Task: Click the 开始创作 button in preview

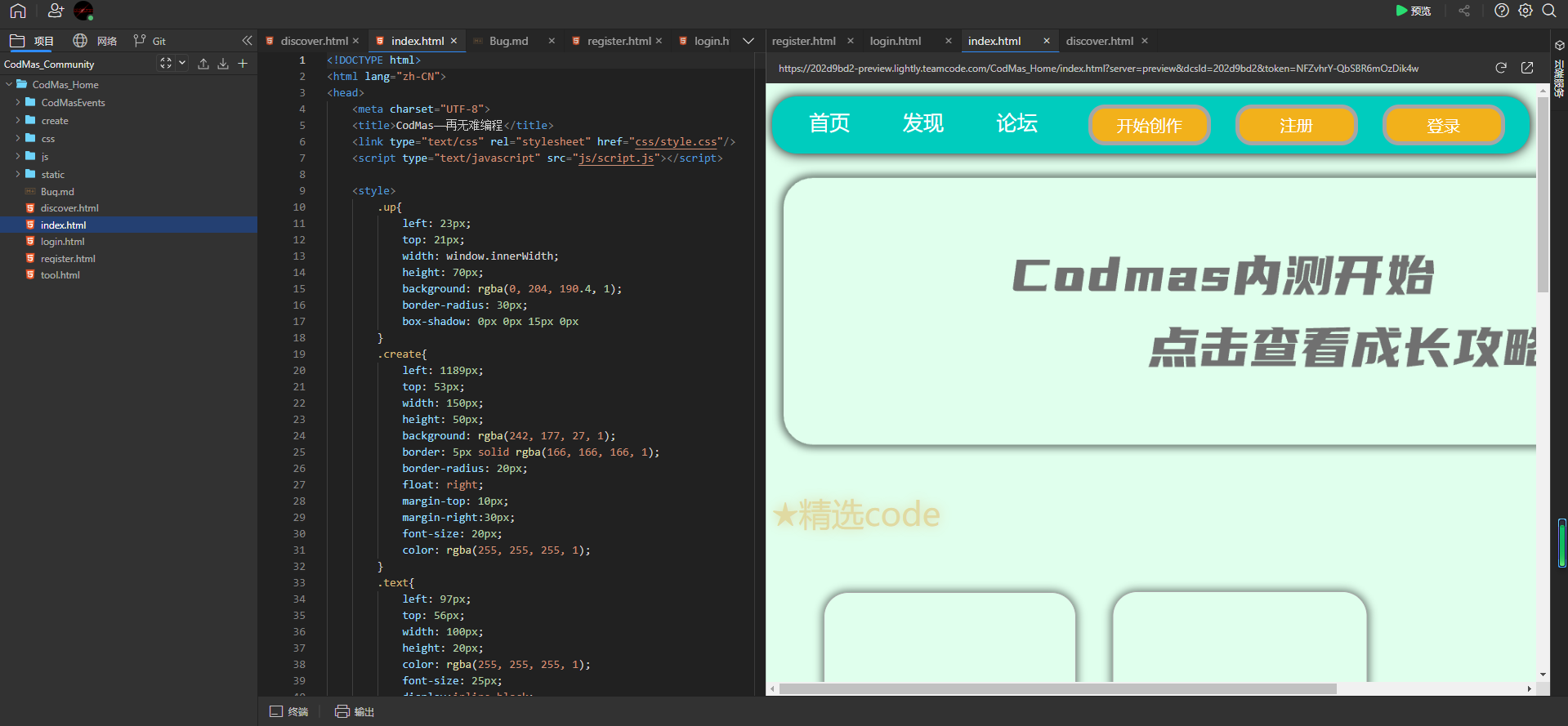Action: pos(1150,126)
